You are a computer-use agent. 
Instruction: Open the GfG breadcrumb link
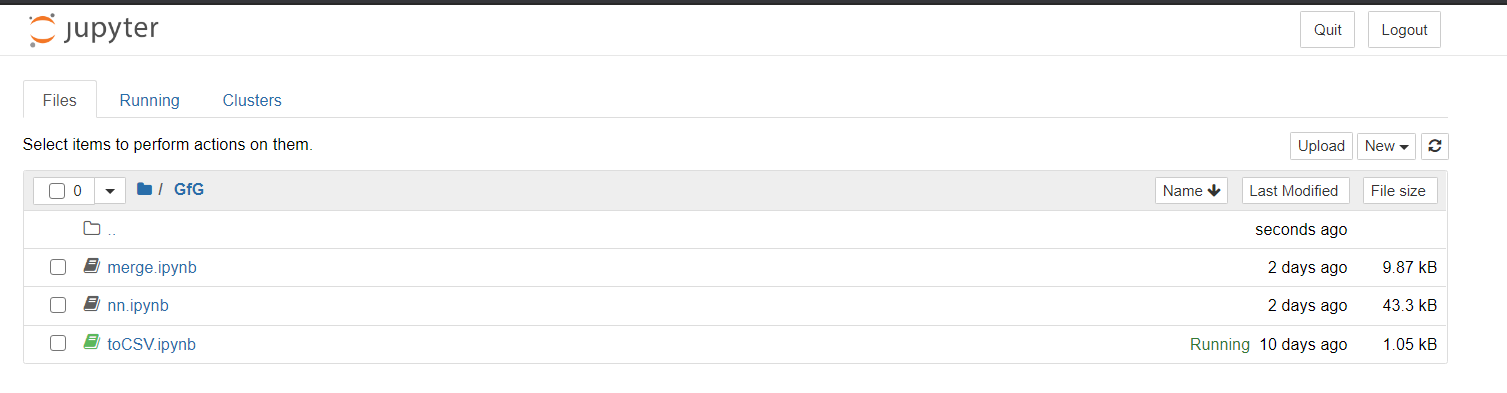[x=189, y=189]
